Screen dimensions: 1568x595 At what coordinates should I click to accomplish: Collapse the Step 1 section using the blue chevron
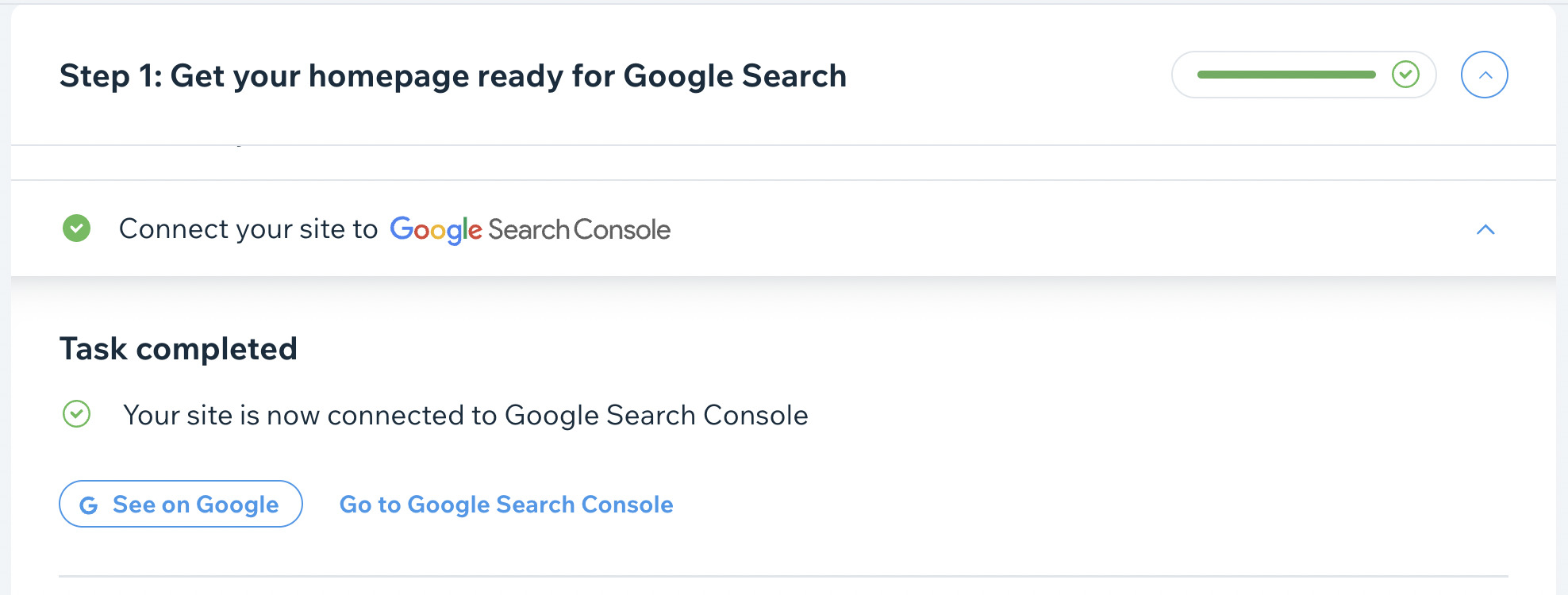1484,74
